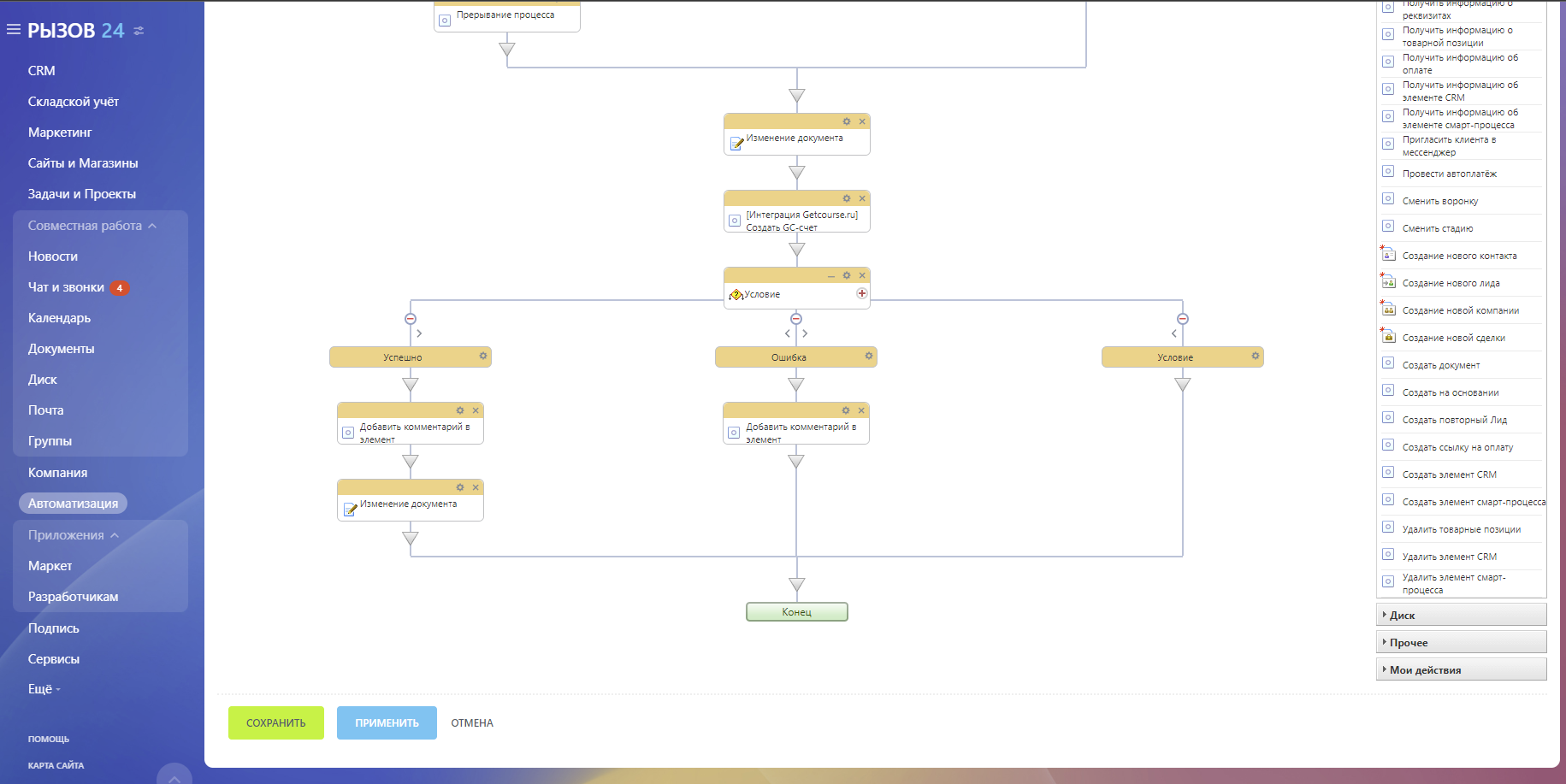Screen dimensions: 1566x784
Task: Expand the Диск actions section
Action: [x=1402, y=615]
